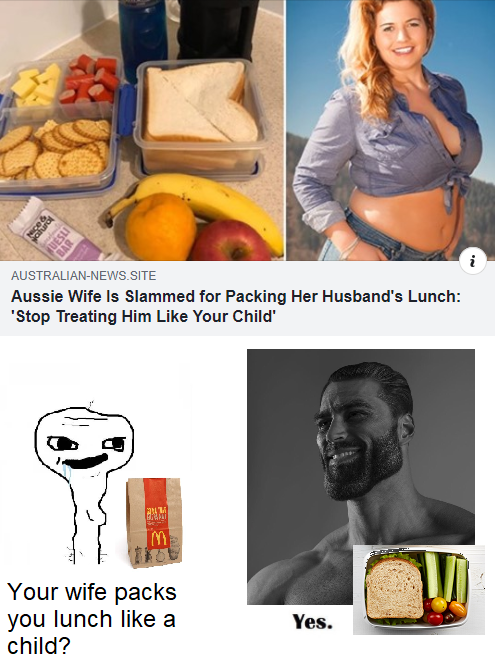Click the McDonald's paper bag image
This screenshot has width=495, height=666.
pos(154,523)
